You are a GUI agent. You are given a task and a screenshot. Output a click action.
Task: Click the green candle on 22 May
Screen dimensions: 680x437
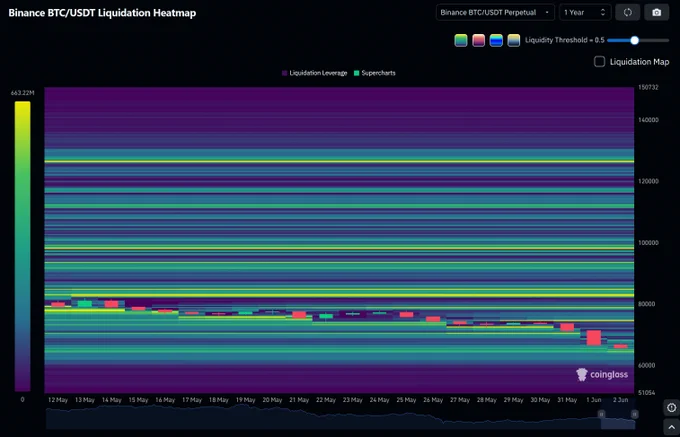click(326, 316)
